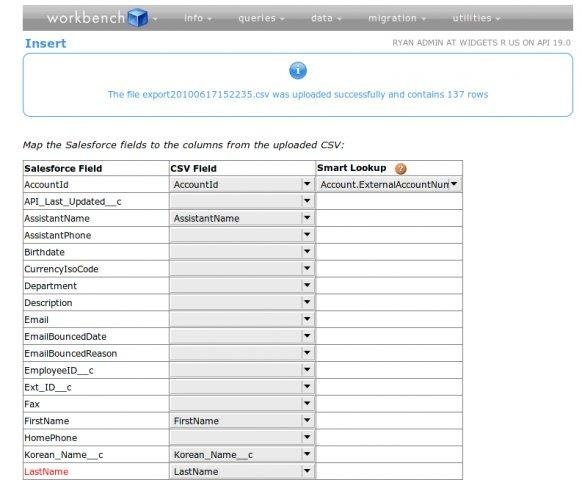Open the data menu
The image size is (582, 480).
(x=326, y=18)
